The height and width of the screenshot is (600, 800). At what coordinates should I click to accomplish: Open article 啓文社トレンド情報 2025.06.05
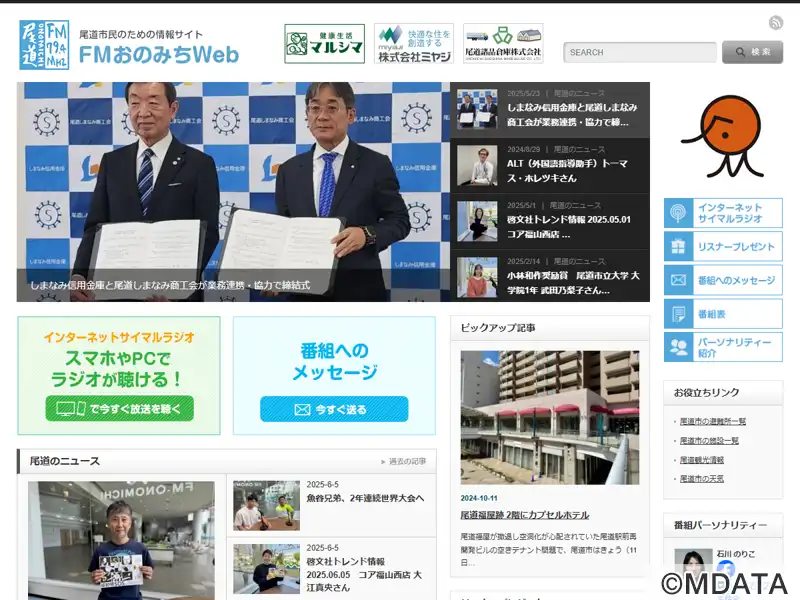coord(364,574)
